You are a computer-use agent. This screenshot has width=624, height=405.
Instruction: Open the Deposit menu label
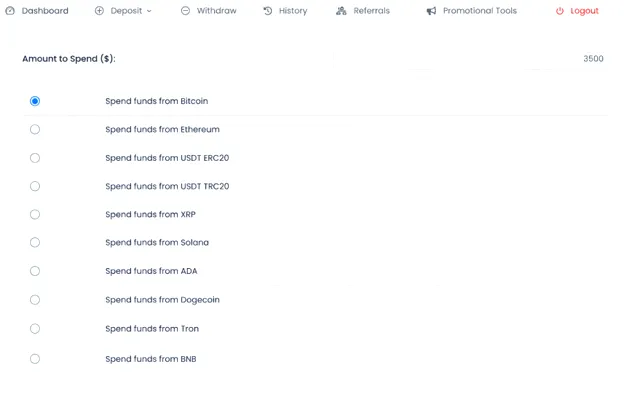tap(126, 11)
